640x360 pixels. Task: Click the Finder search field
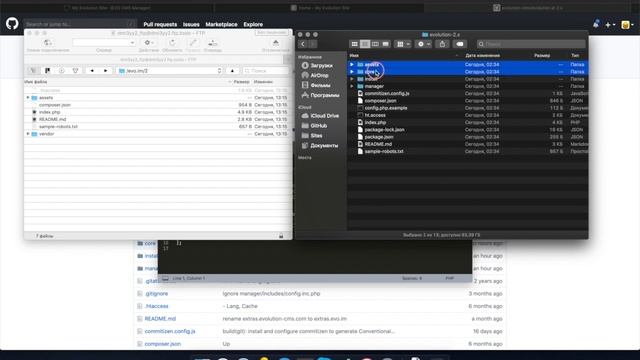[531, 44]
